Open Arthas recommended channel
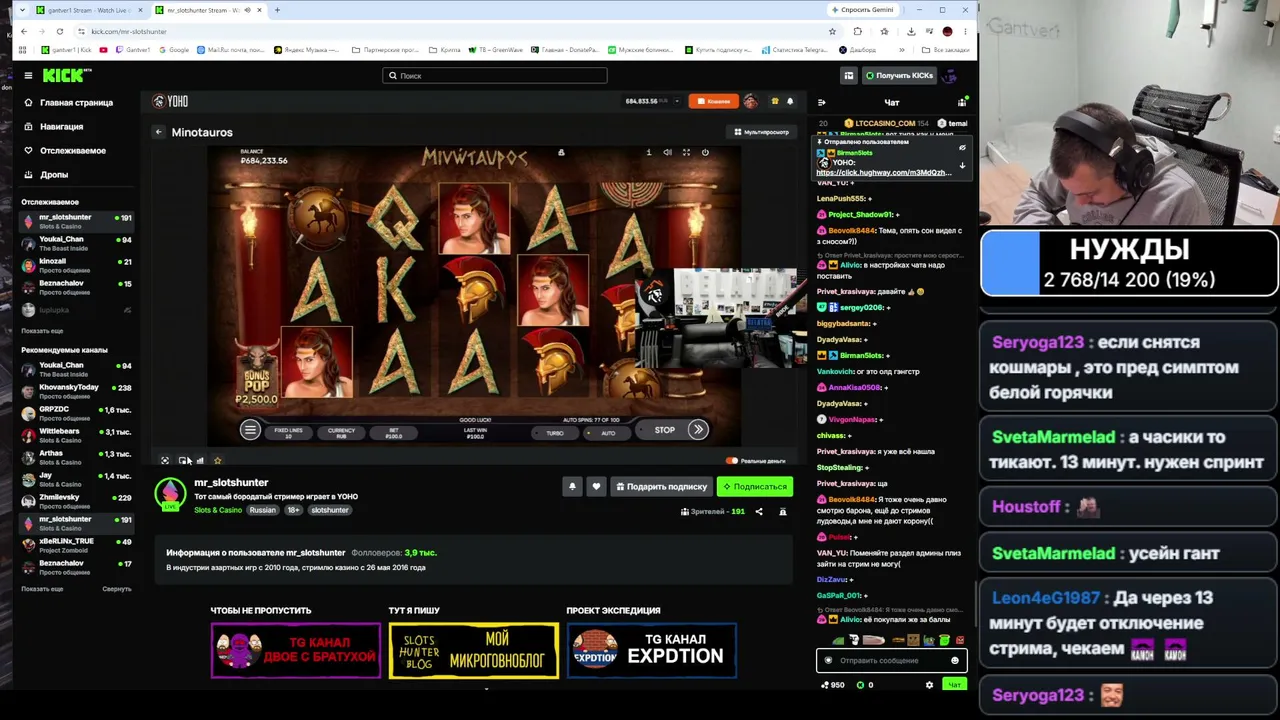1280x720 pixels. point(77,457)
